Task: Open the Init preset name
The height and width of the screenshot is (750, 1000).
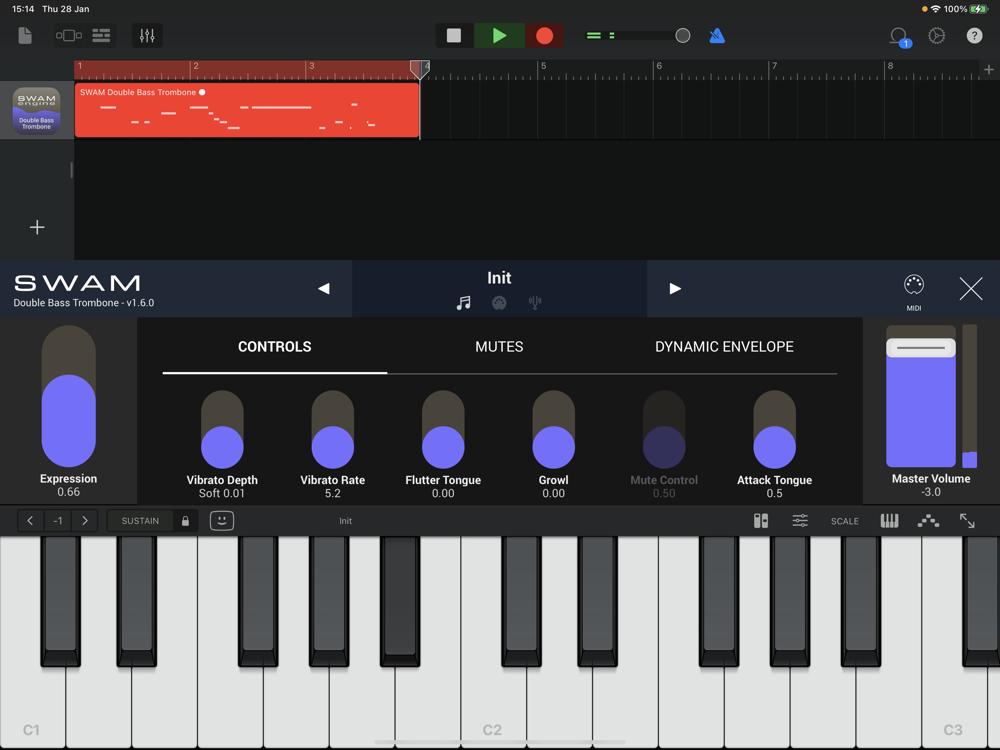Action: (499, 278)
